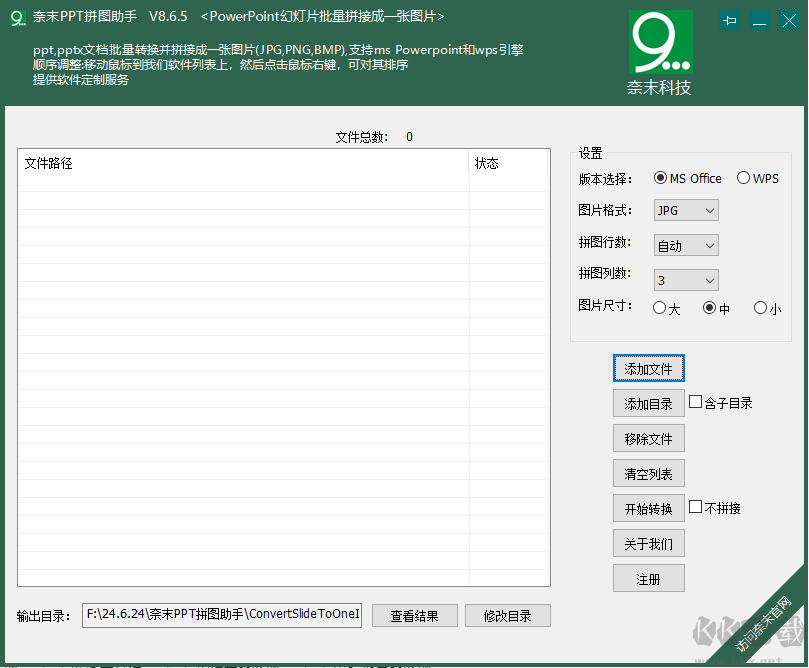This screenshot has height=668, width=809.
Task: Choose large image size 大
Action: pyautogui.click(x=666, y=308)
